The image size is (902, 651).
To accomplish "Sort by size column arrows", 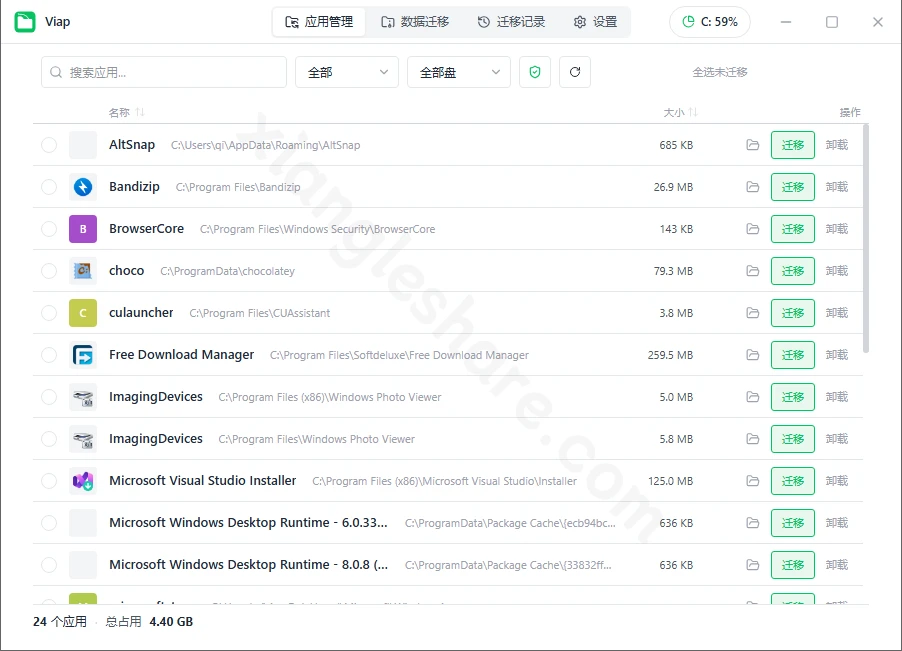I will click(x=693, y=112).
